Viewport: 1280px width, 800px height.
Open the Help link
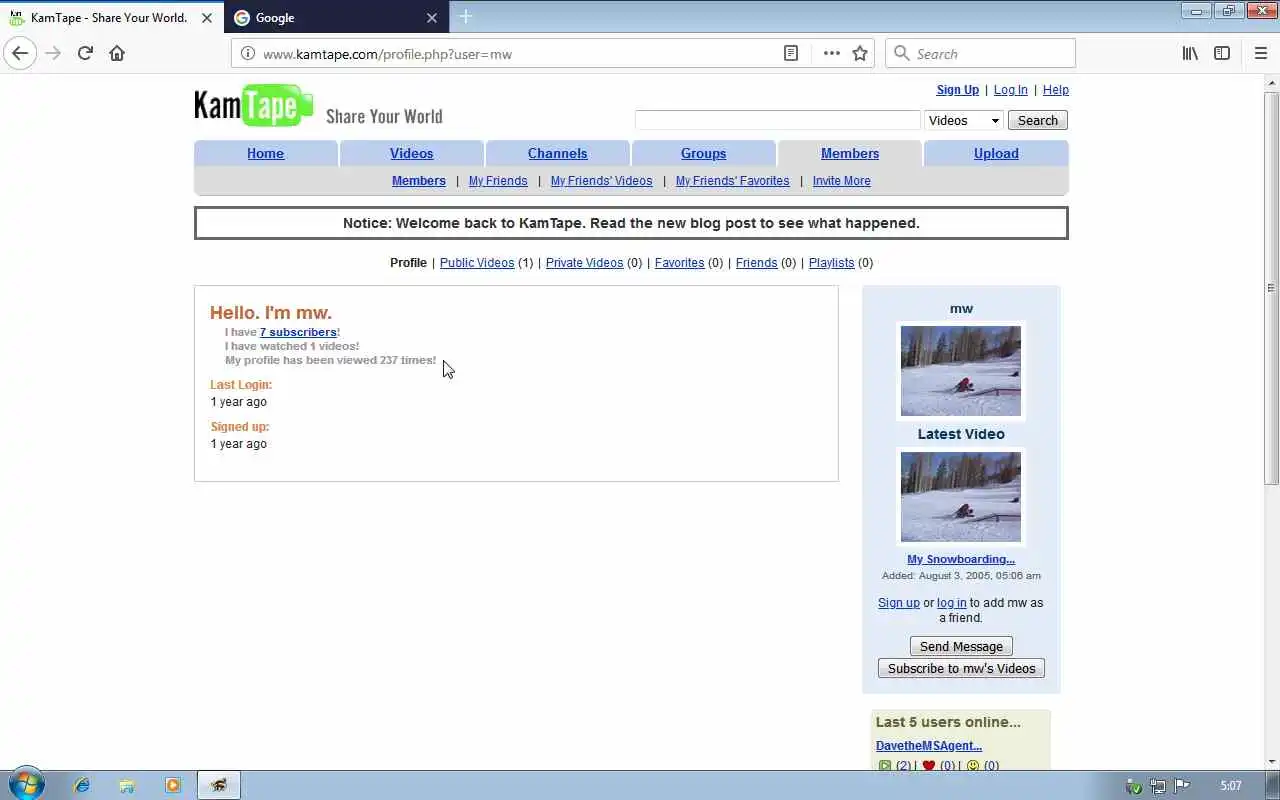click(x=1055, y=90)
